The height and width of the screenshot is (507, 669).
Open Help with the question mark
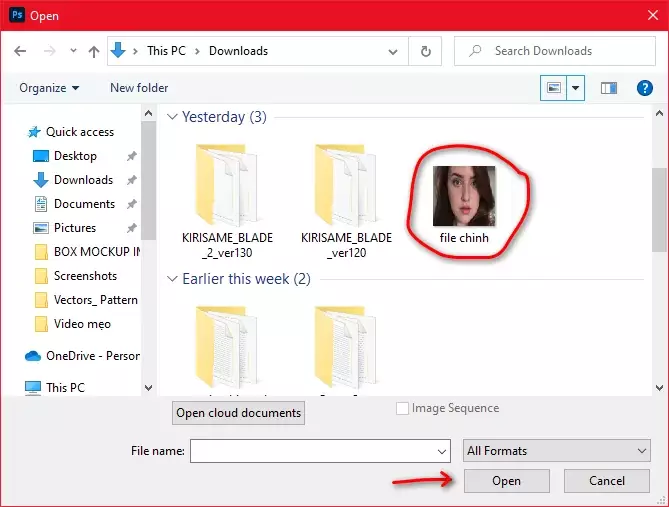(x=645, y=88)
